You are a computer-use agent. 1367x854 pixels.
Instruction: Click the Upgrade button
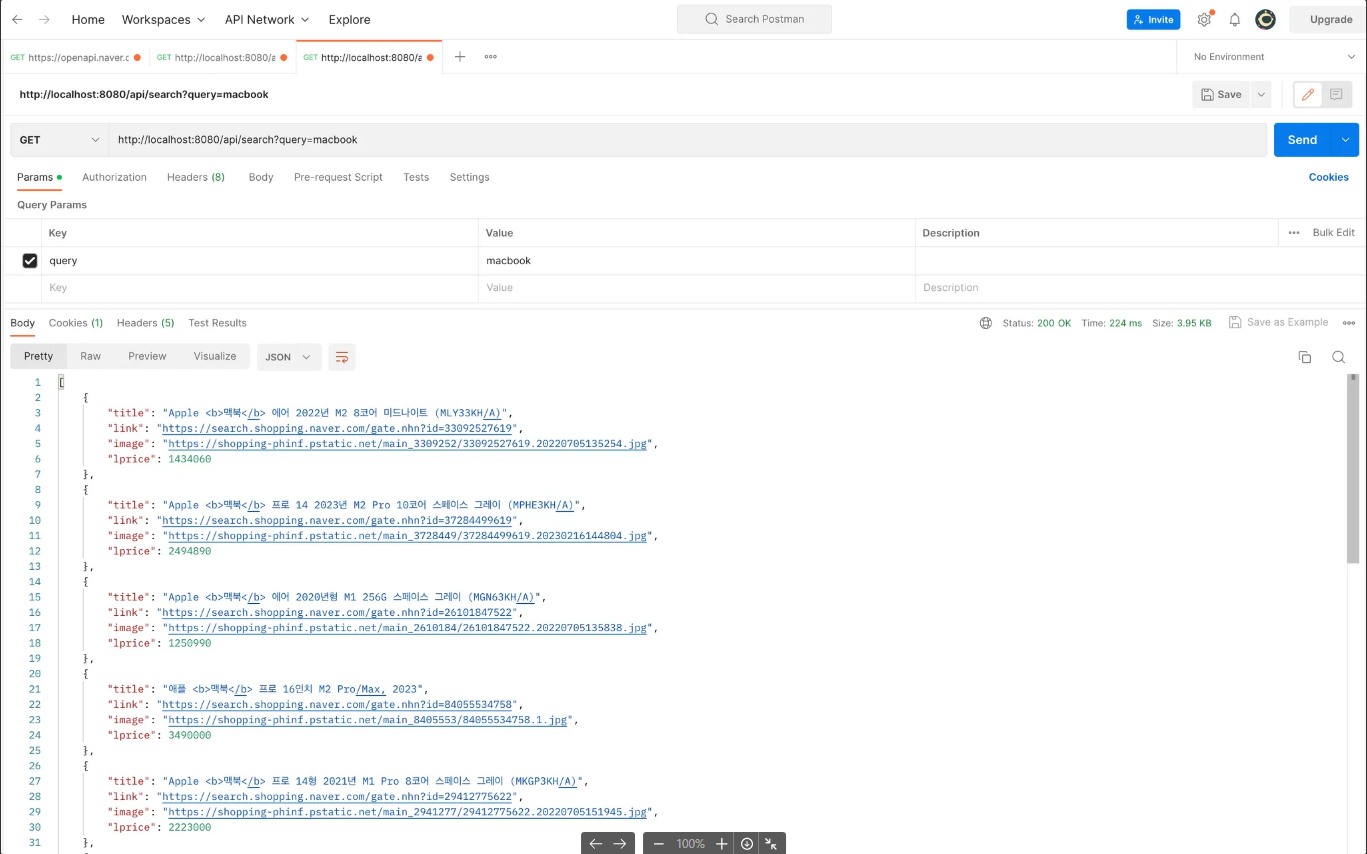(1330, 19)
